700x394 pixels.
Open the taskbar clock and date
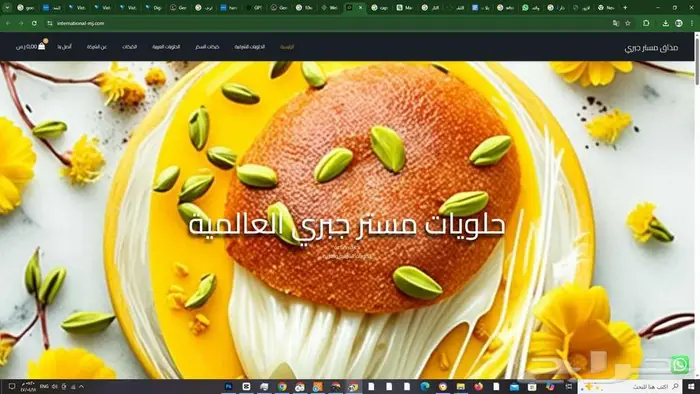pos(28,386)
